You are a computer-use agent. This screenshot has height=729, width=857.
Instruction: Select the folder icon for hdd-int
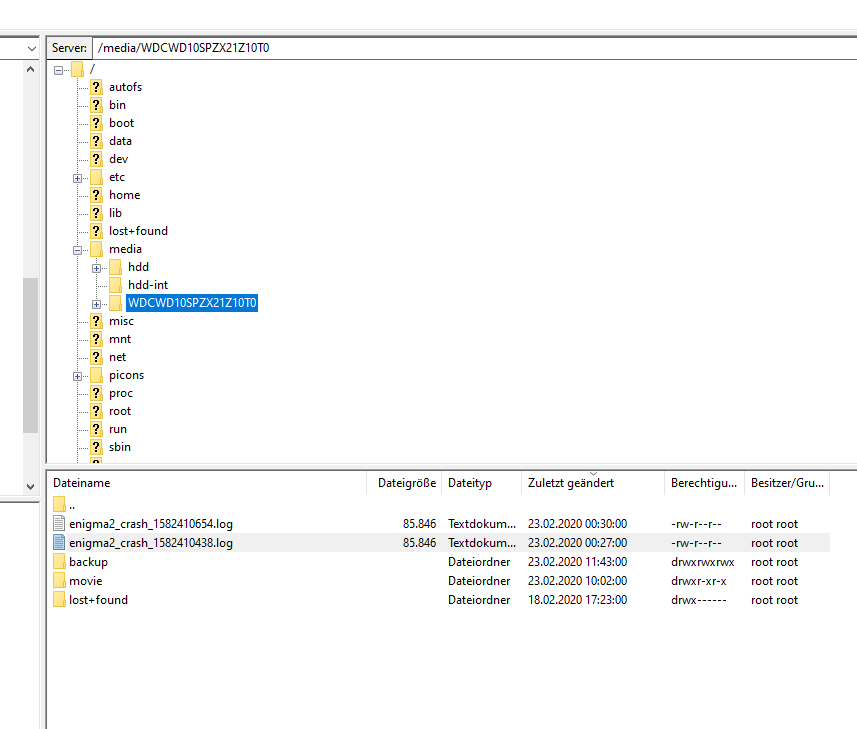tap(115, 285)
